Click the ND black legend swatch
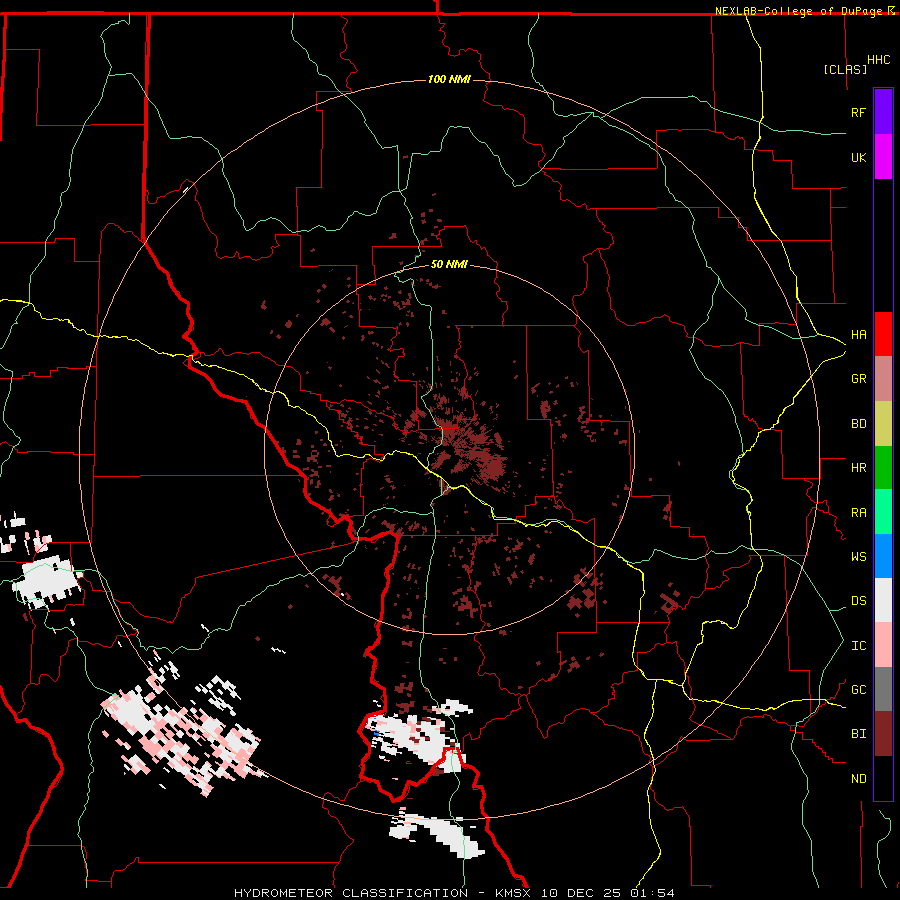Image resolution: width=900 pixels, height=900 pixels. pyautogui.click(x=883, y=778)
